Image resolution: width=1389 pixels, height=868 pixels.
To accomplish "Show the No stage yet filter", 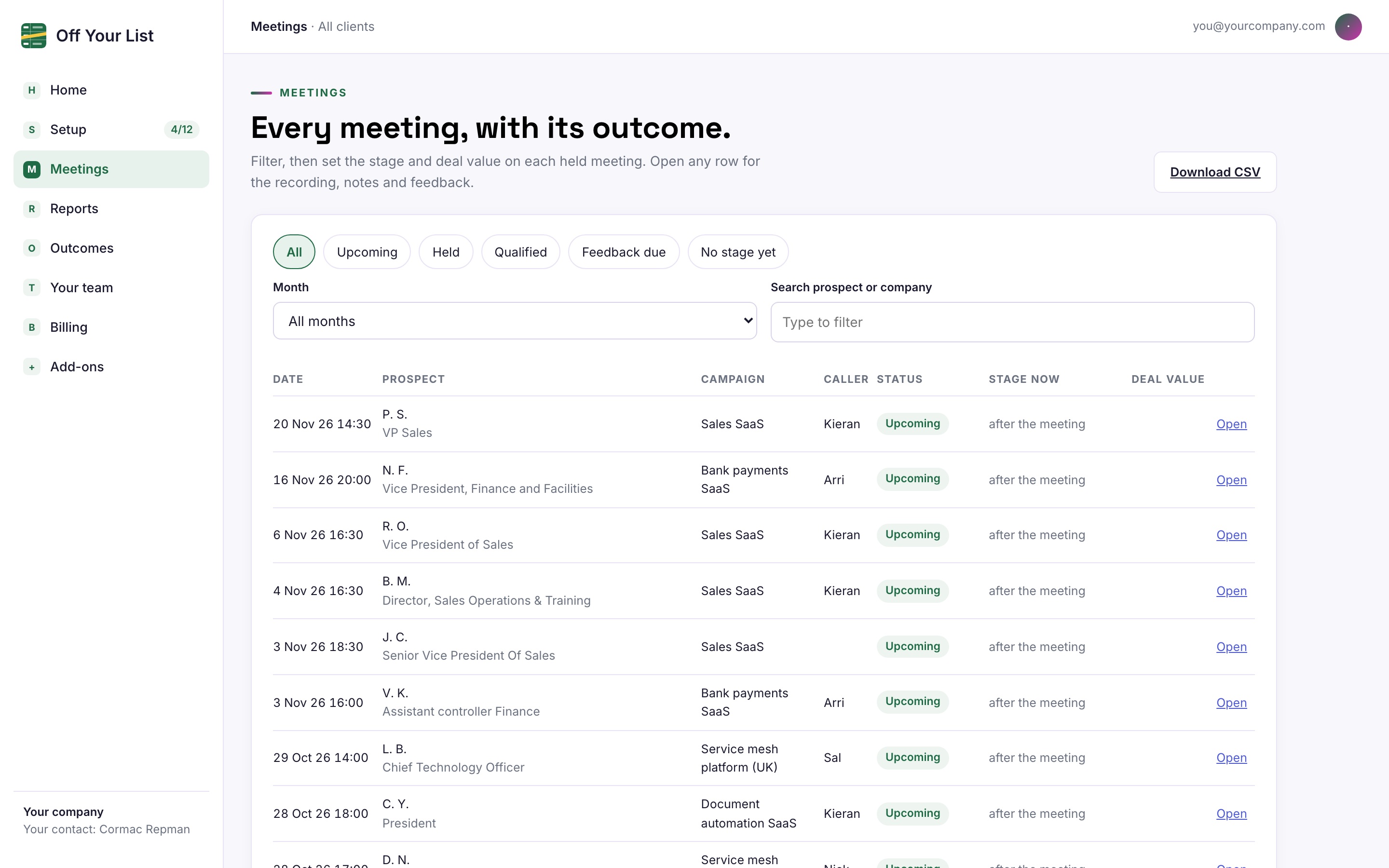I will (x=738, y=252).
